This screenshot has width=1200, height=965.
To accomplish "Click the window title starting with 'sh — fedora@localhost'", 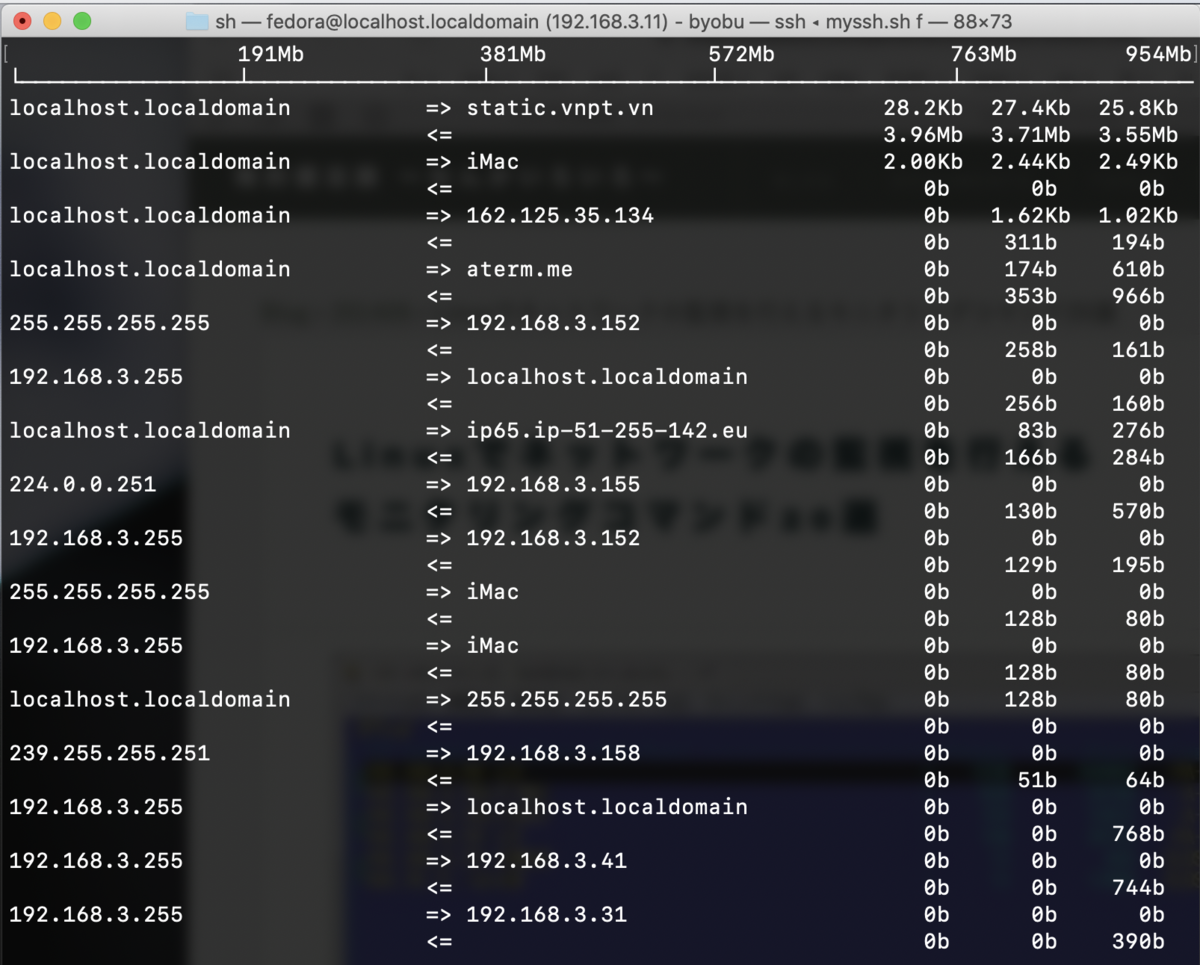I will (x=614, y=21).
